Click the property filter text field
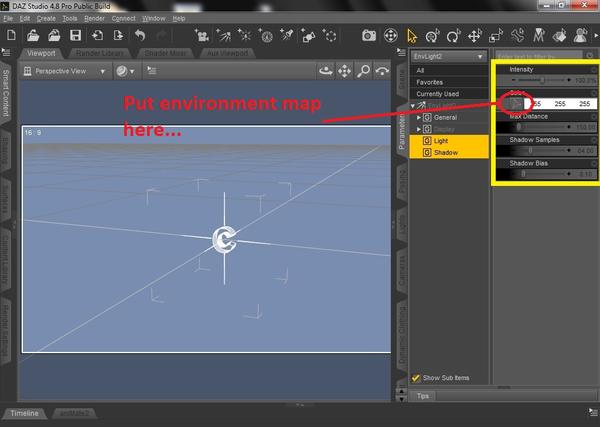 coord(539,56)
